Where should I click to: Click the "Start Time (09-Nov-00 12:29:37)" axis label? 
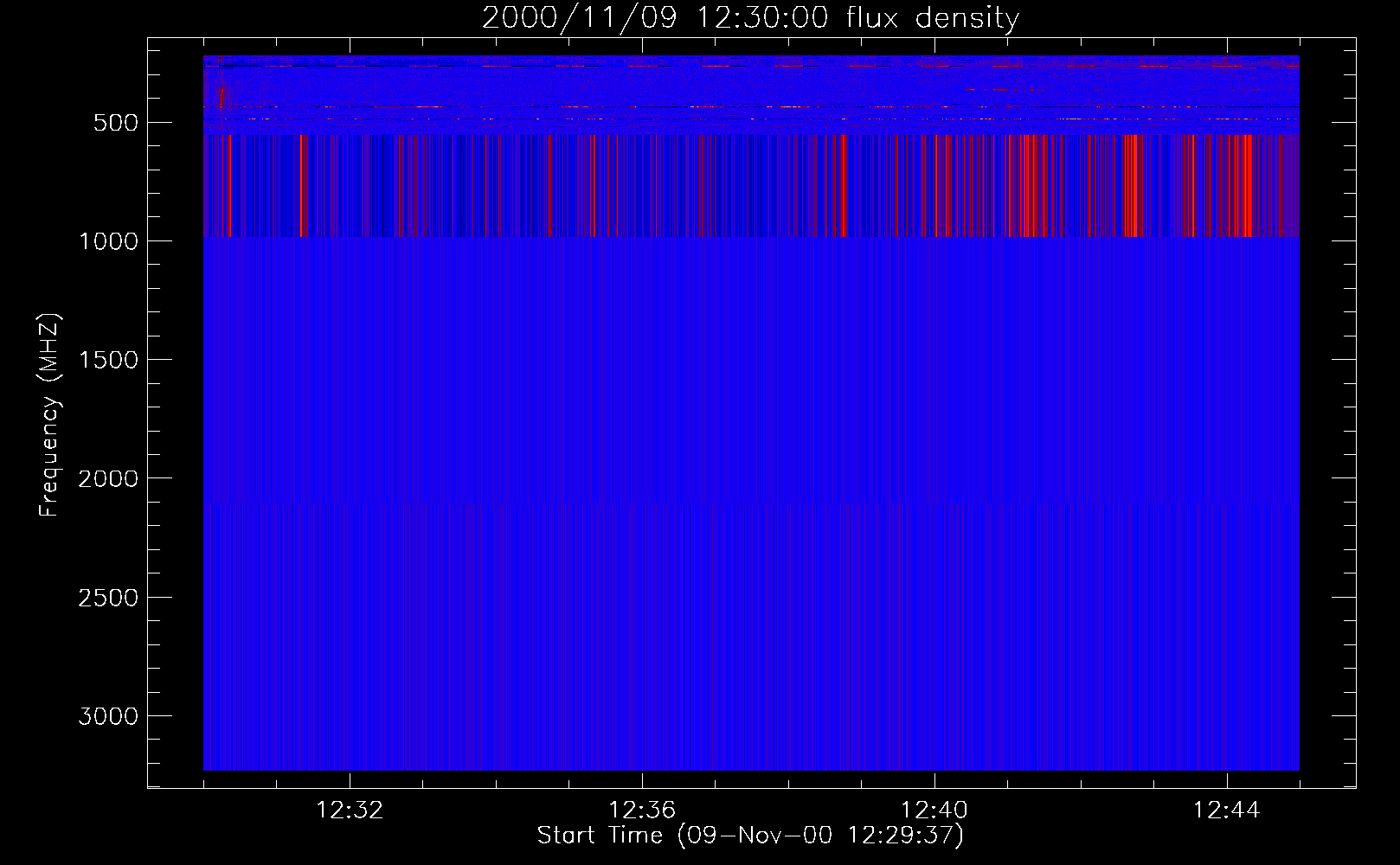pyautogui.click(x=750, y=836)
